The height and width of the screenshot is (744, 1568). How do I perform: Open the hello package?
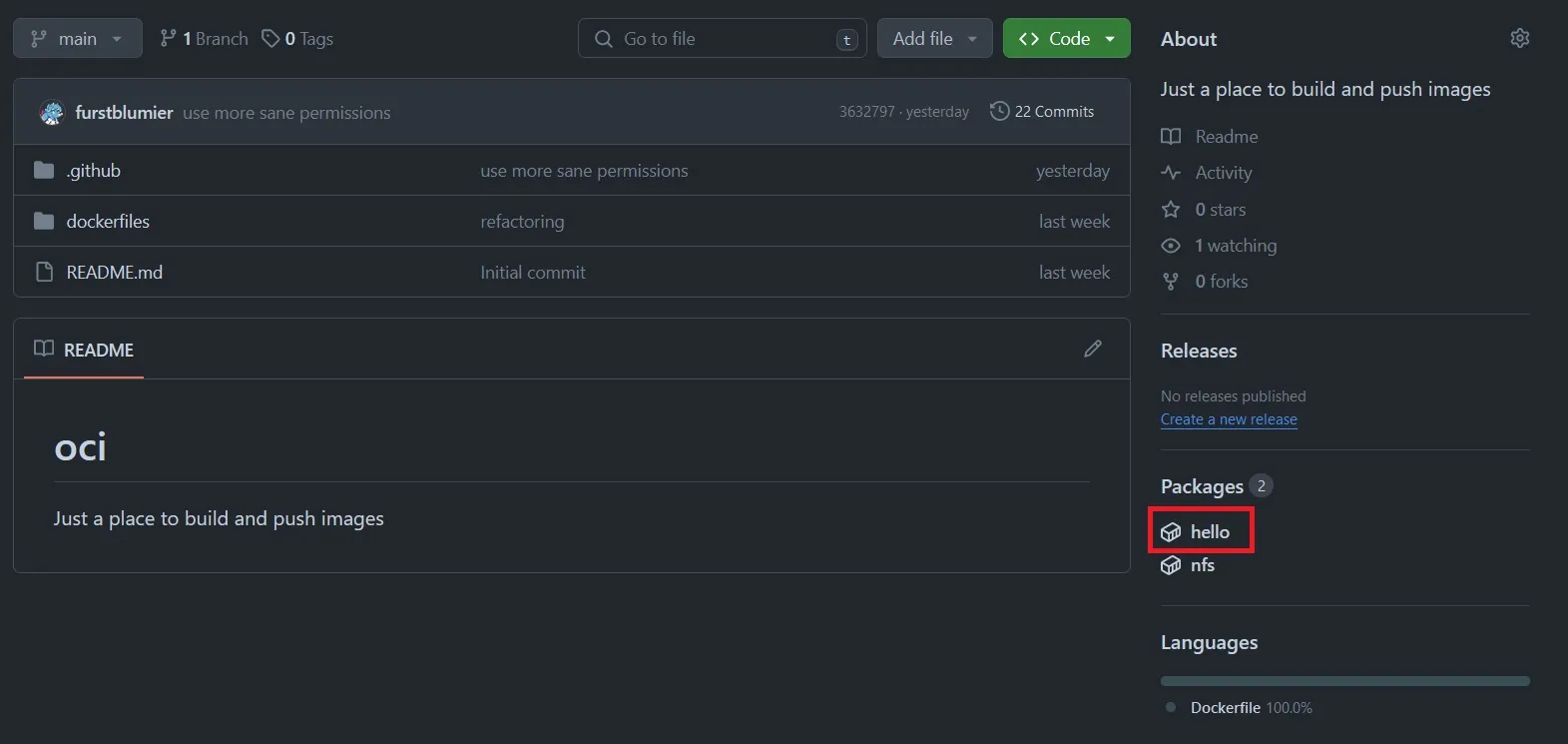pyautogui.click(x=1209, y=532)
